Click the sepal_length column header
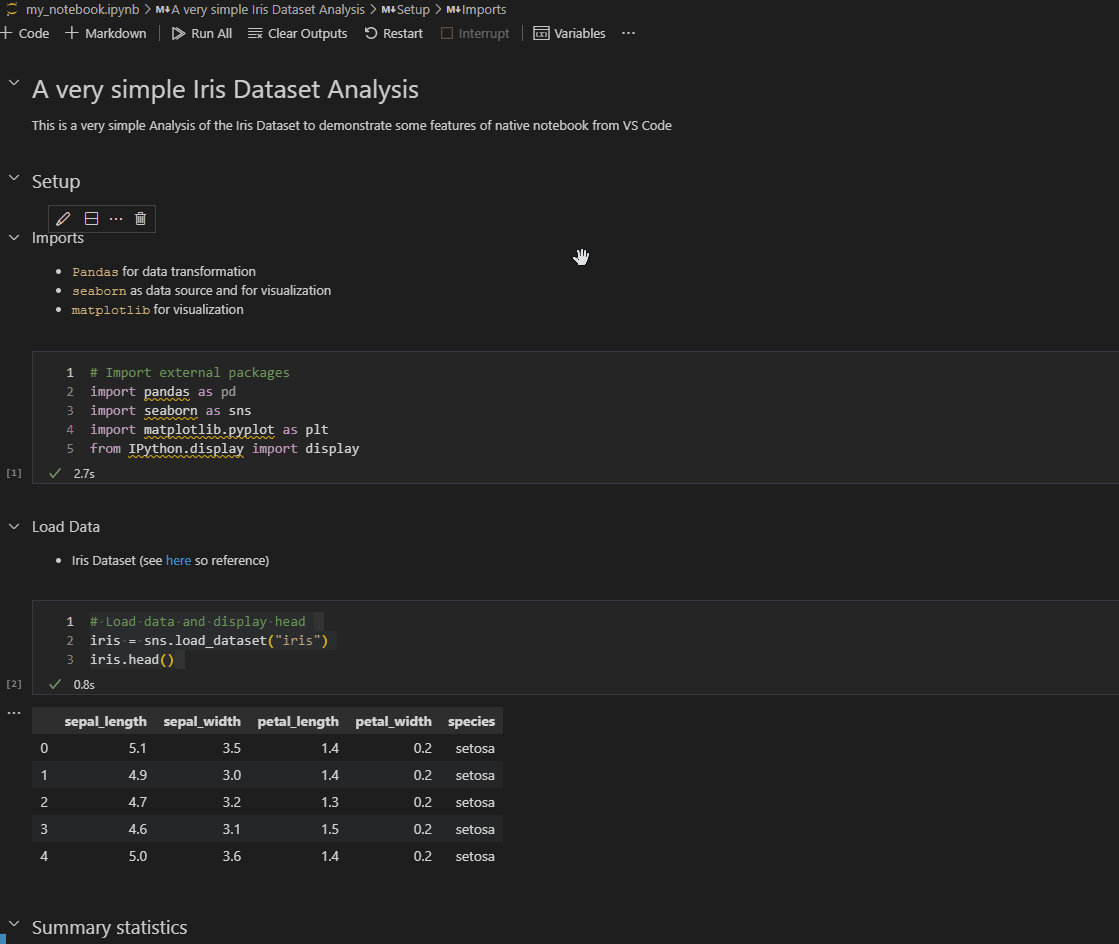 click(106, 721)
